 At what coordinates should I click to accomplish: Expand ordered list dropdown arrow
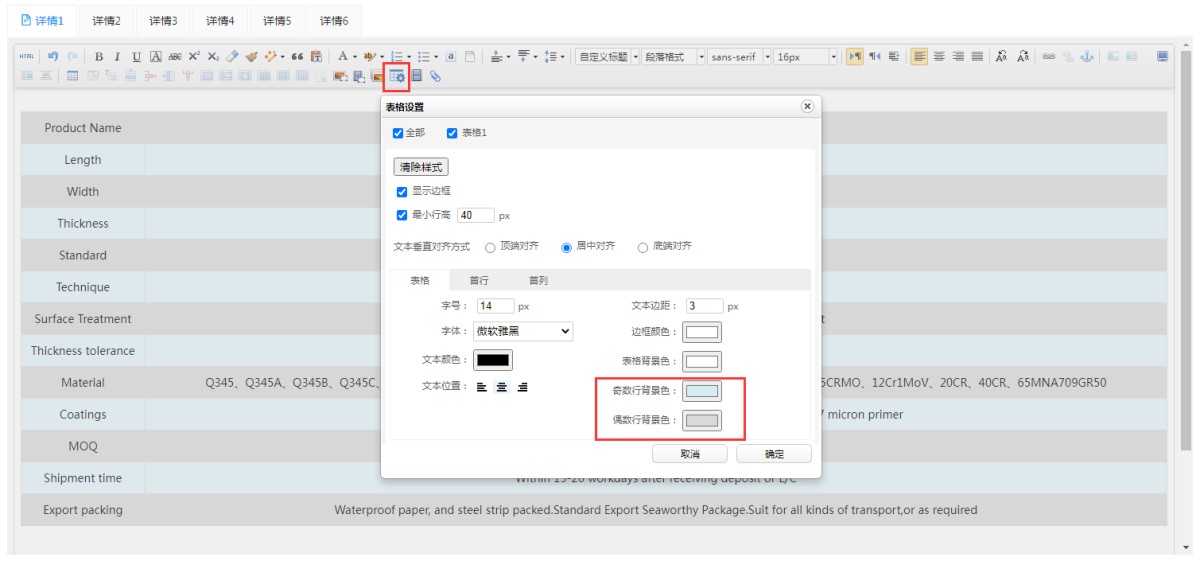(x=409, y=57)
